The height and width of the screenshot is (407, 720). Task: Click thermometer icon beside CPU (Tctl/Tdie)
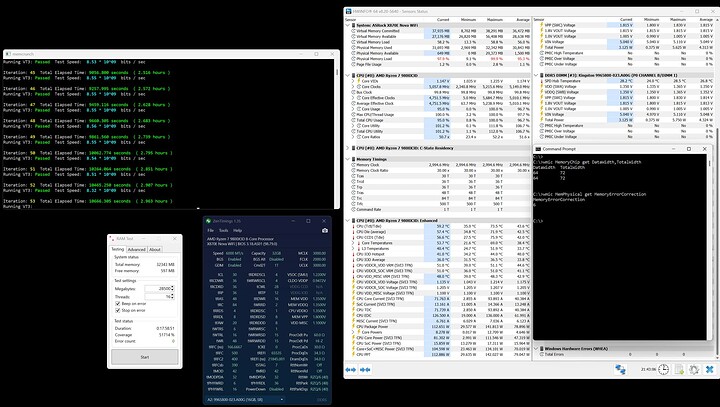[354, 226]
